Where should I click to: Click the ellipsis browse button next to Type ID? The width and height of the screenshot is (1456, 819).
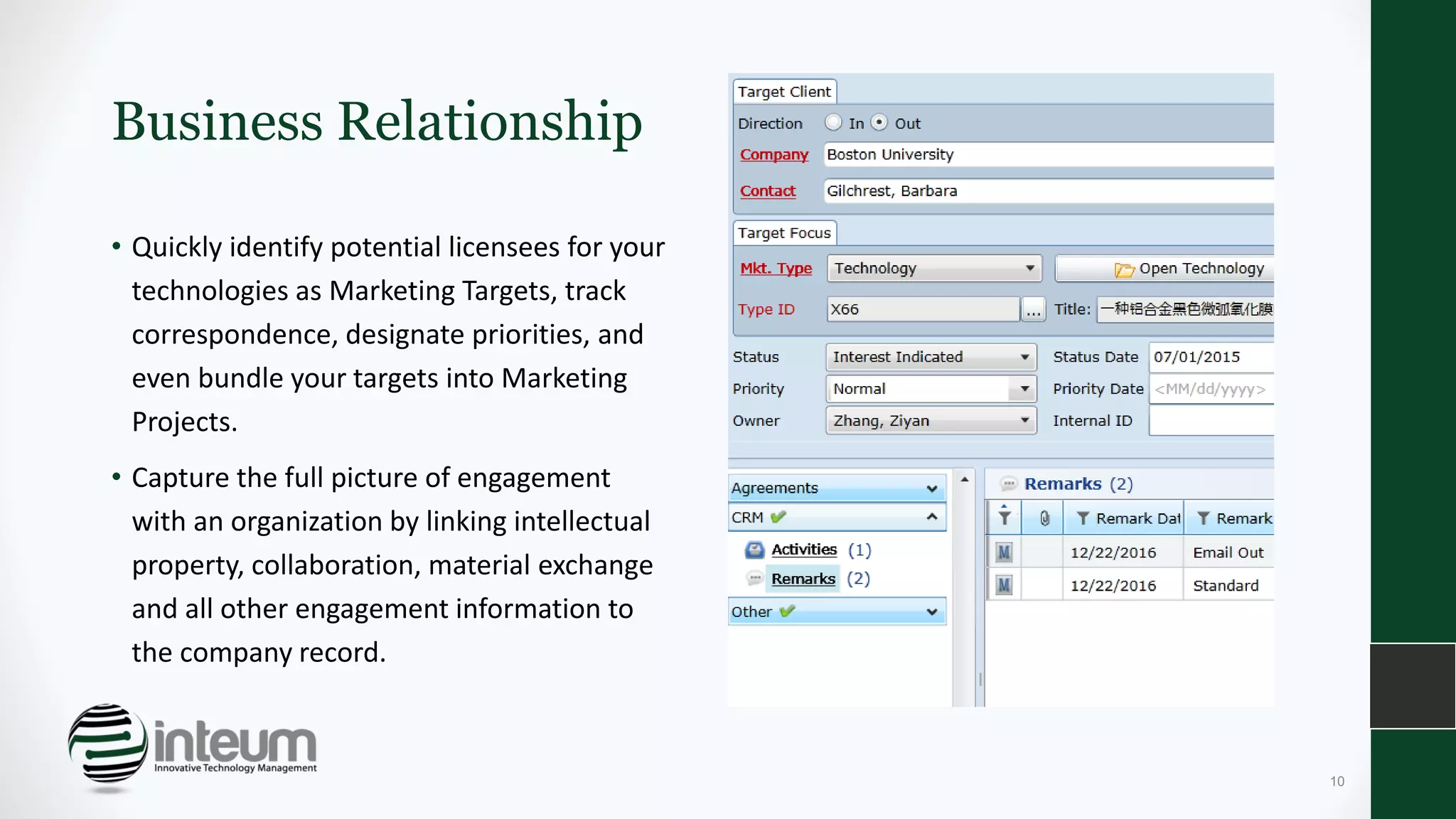(x=1033, y=309)
